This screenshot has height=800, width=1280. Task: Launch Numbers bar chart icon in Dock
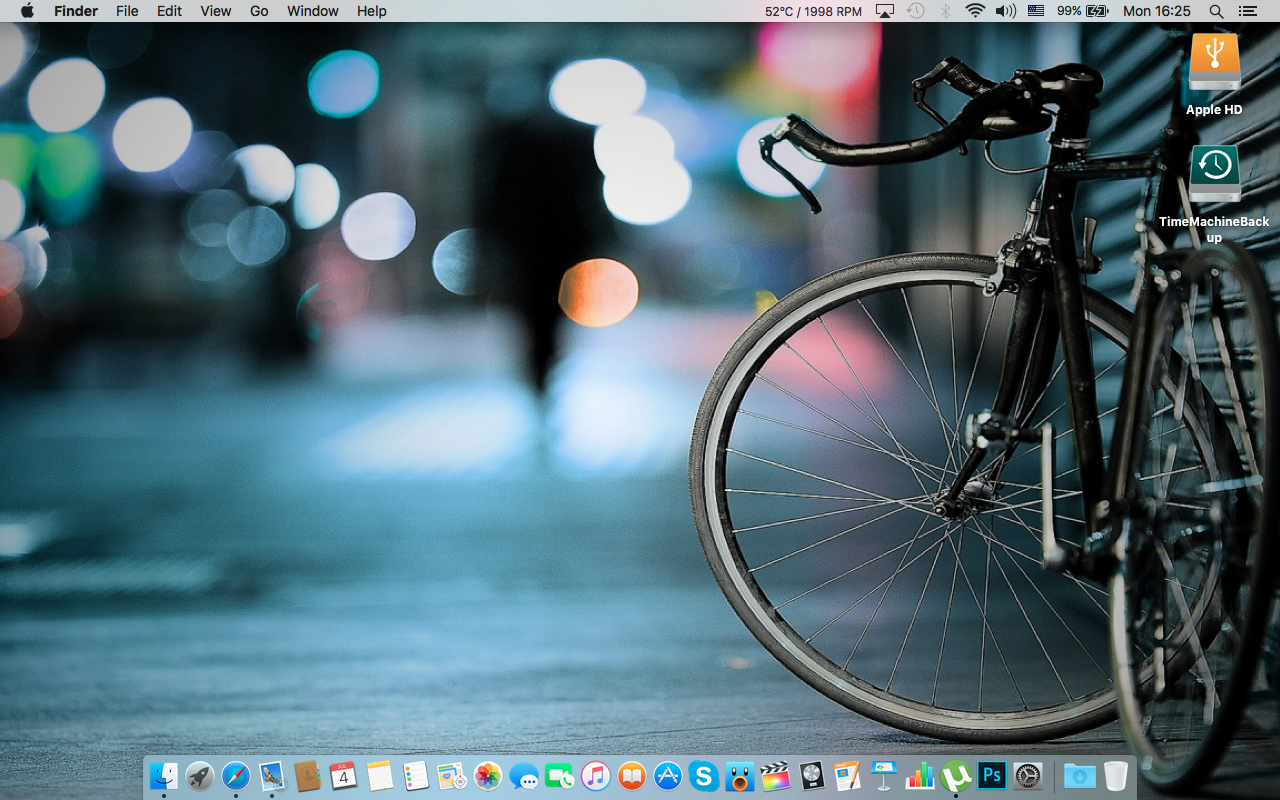pos(919,775)
